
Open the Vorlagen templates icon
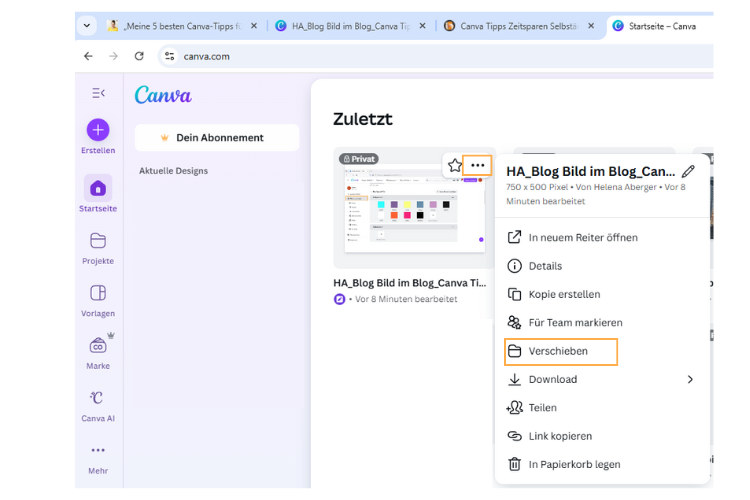[98, 293]
